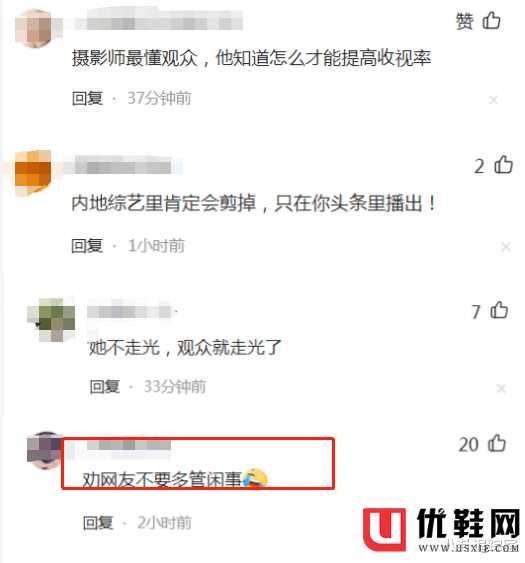
Task: Reply to the 33分钟前 comment
Action: pyautogui.click(x=104, y=387)
